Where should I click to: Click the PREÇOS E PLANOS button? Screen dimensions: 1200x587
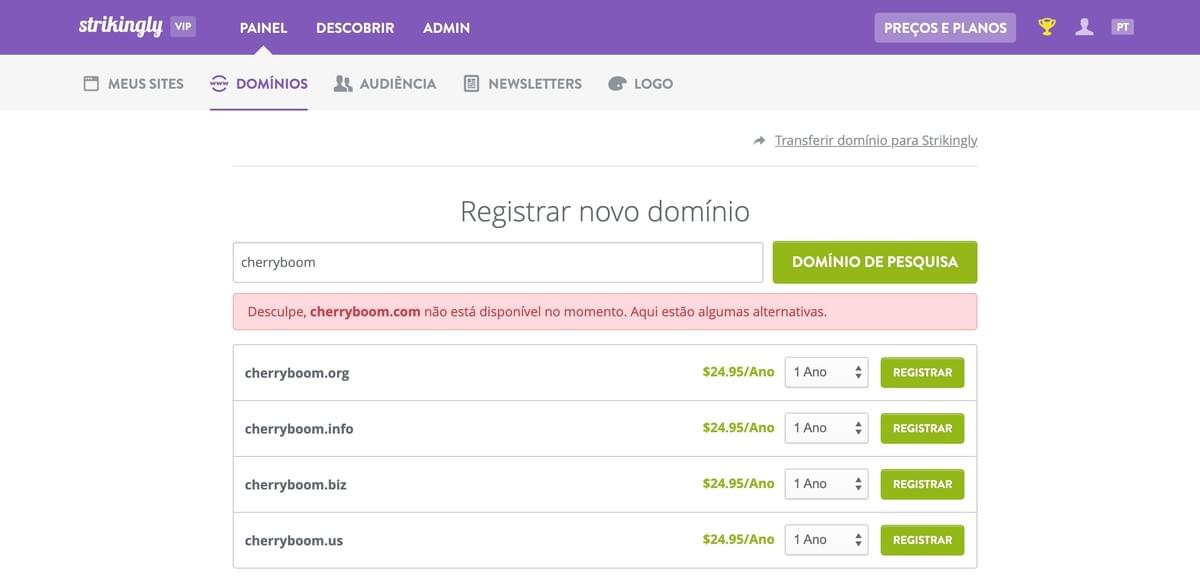pos(945,27)
